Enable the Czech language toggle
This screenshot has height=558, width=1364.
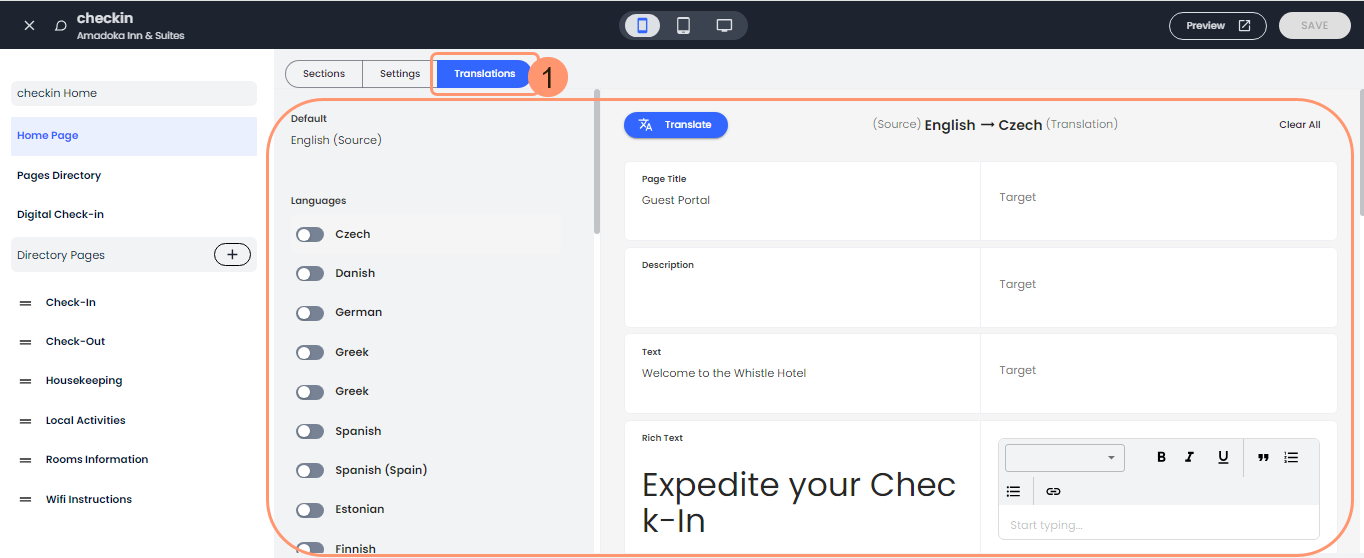tap(310, 234)
